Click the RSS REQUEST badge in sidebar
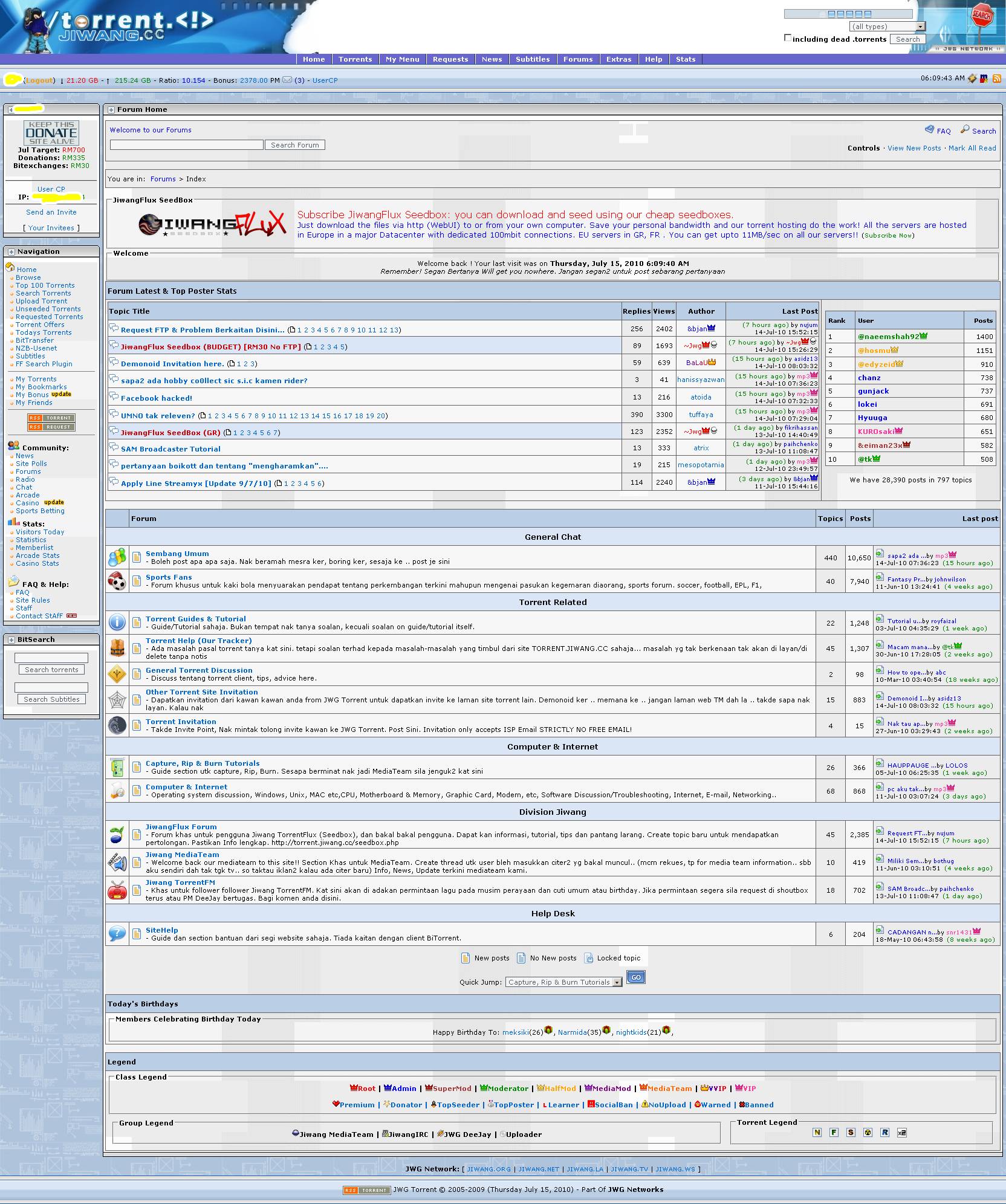This screenshot has height=1204, width=1006. click(51, 427)
